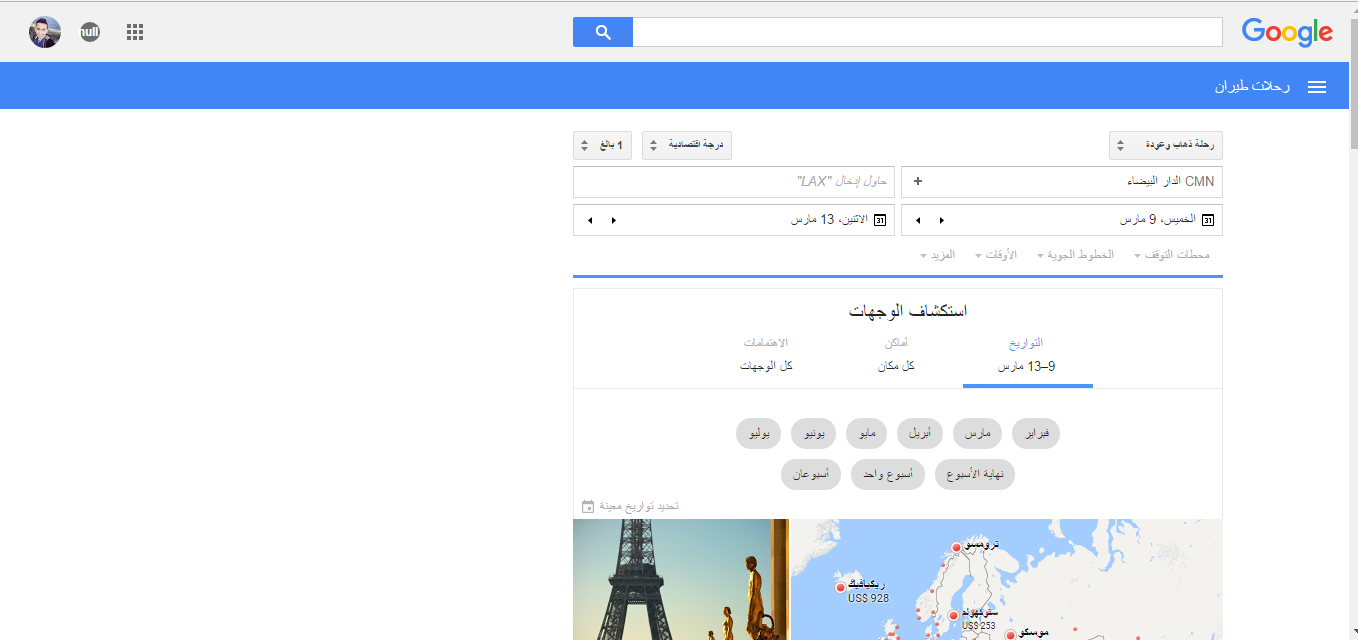Open the Google apps grid
Screen dimensions: 1358x640
coord(135,32)
